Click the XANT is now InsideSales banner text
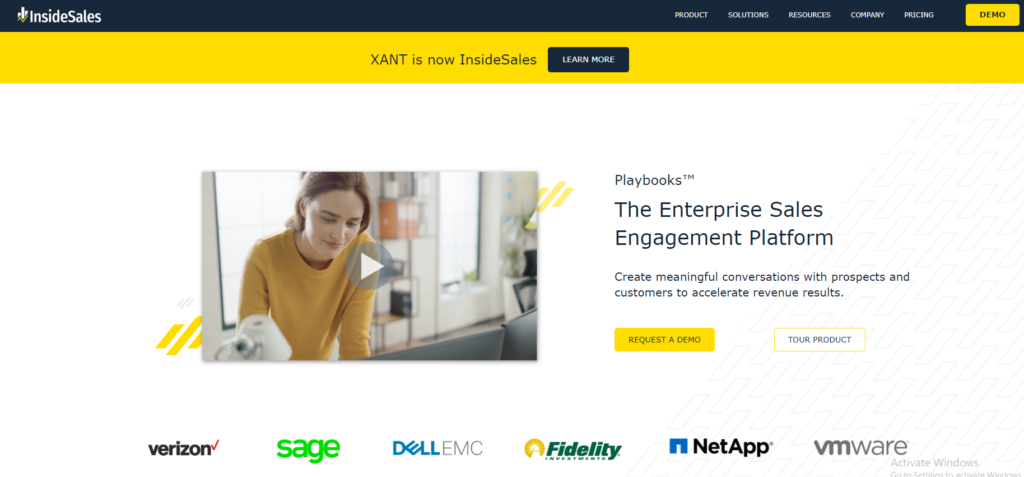The width and height of the screenshot is (1024, 477). (454, 59)
